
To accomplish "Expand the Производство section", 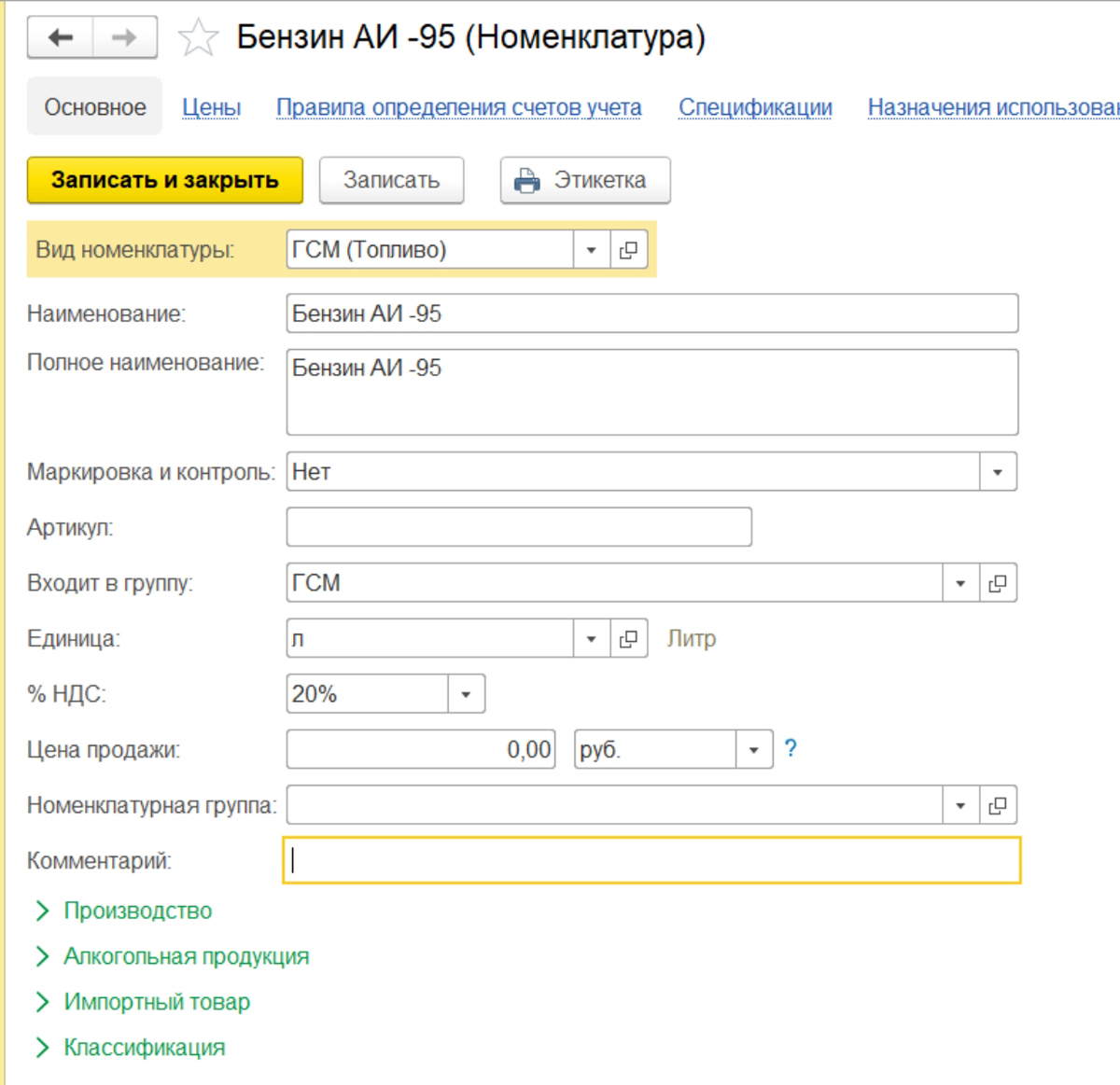I will 137,911.
